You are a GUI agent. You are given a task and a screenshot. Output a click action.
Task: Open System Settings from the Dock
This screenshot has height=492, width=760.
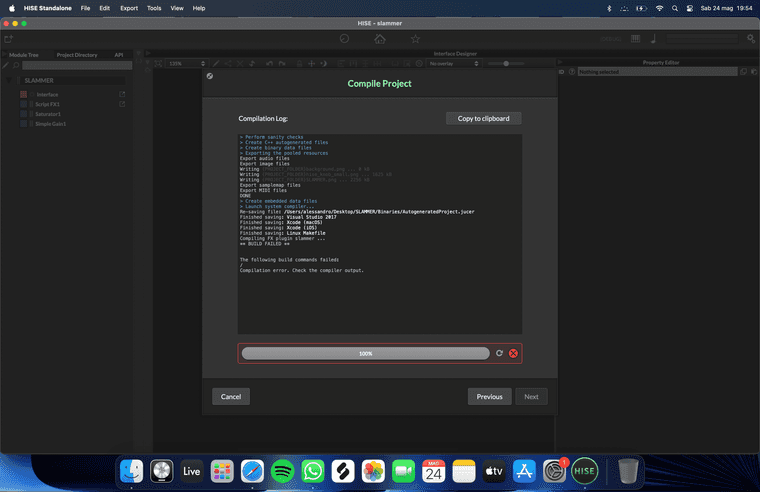(x=554, y=471)
